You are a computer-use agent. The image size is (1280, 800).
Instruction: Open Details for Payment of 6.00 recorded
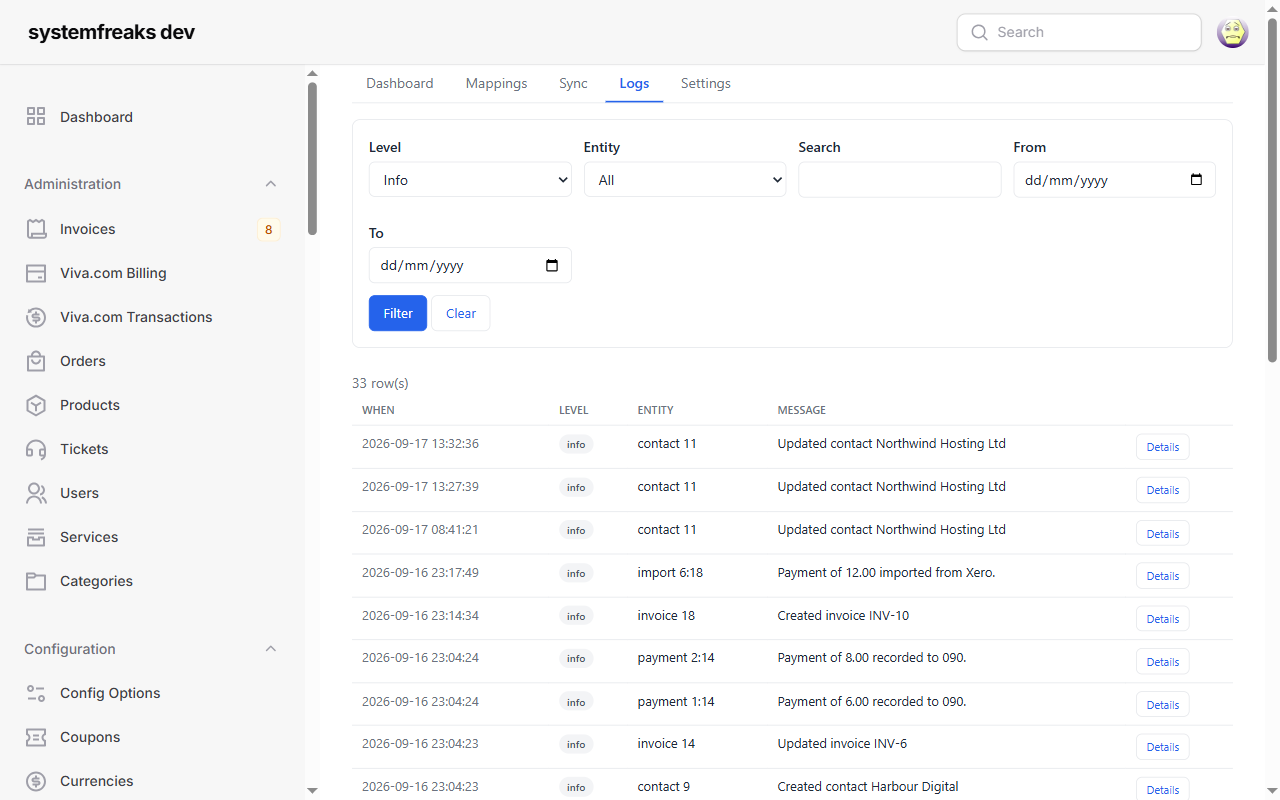1162,705
